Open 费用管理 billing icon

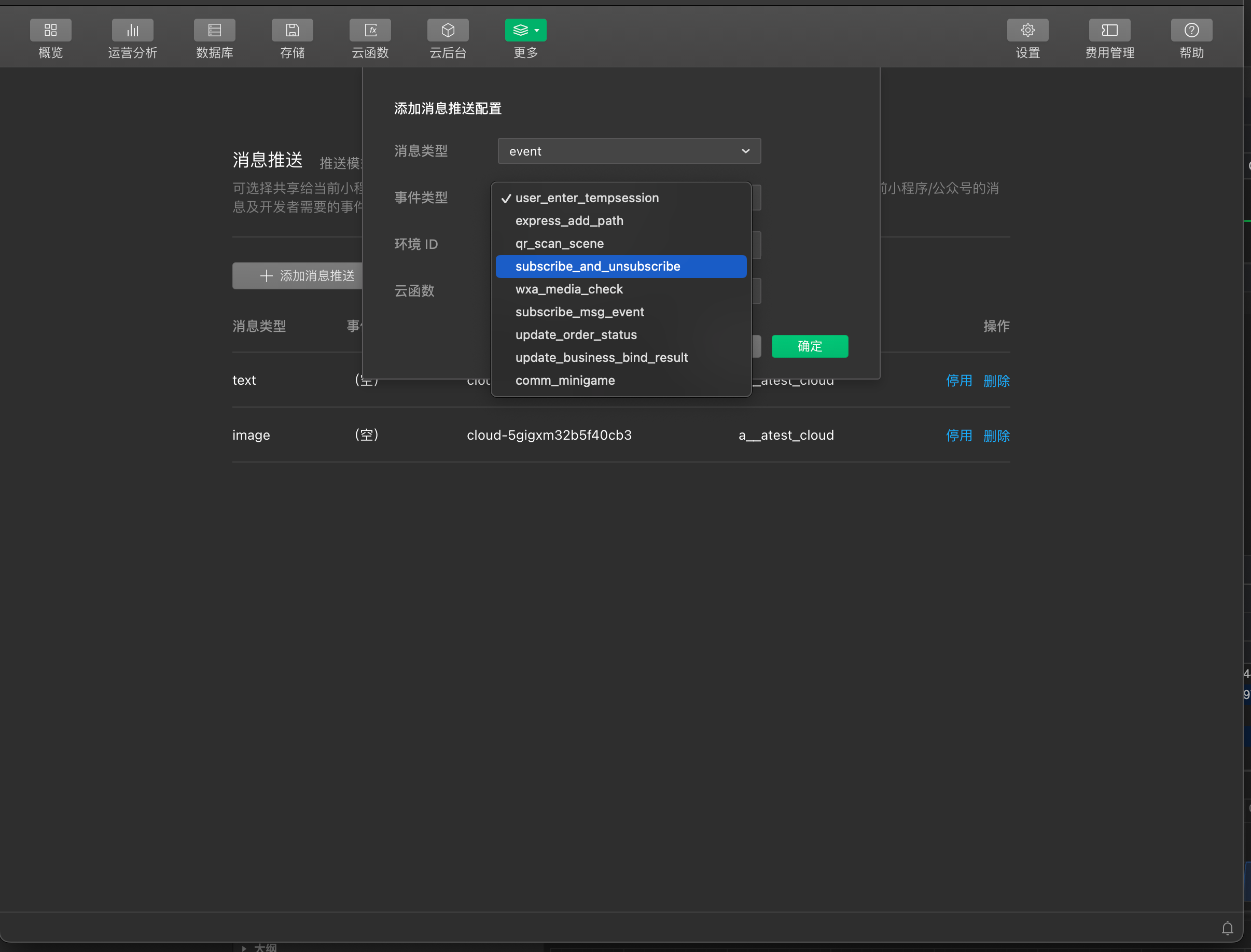pyautogui.click(x=1109, y=30)
